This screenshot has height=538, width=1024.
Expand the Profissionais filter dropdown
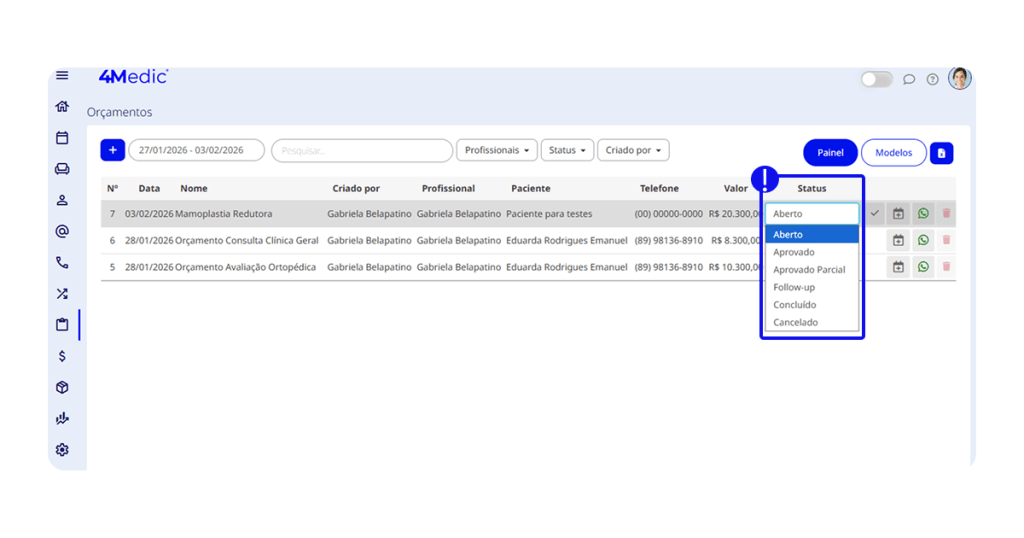[496, 150]
